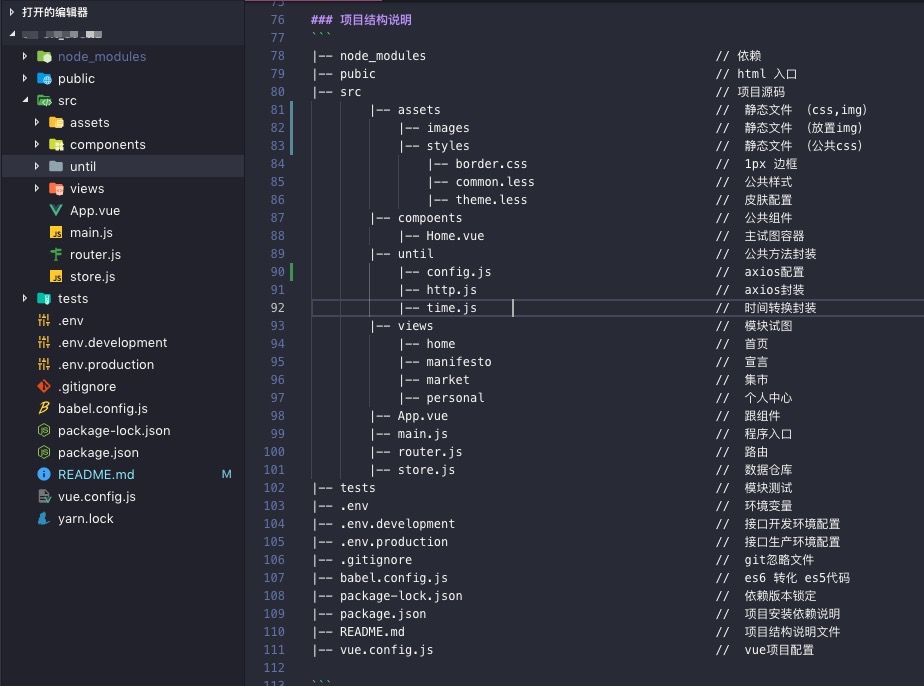Click the heading 项目结构说明 on line 76
Screen dimensions: 924x686
tap(375, 20)
